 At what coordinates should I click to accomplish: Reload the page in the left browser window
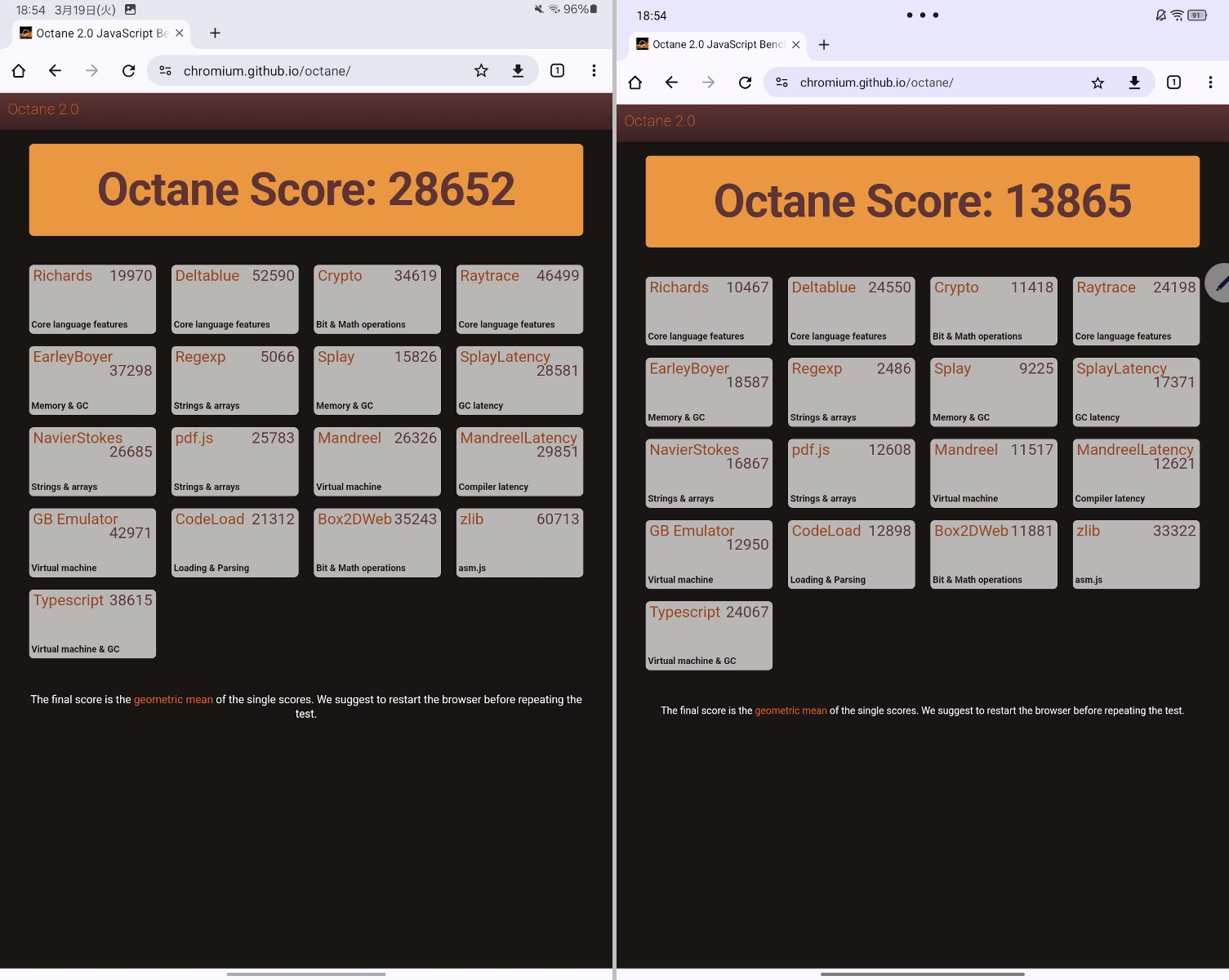point(128,70)
